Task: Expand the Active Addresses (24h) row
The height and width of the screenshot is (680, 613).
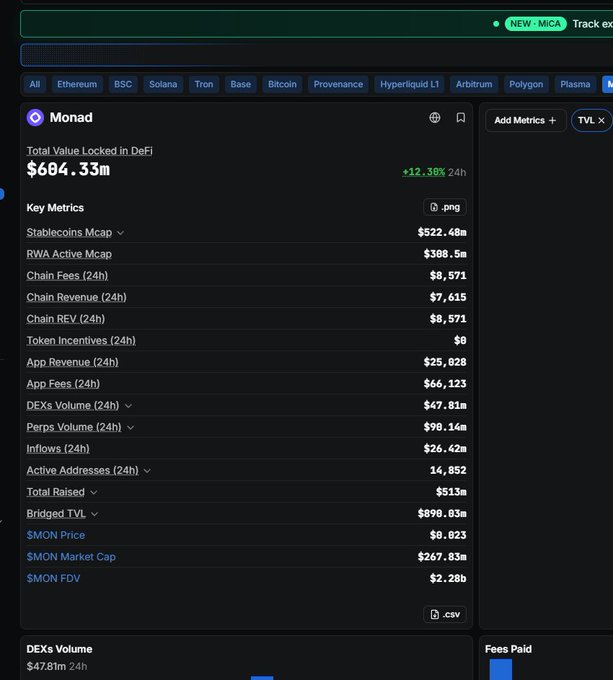Action: coord(147,471)
